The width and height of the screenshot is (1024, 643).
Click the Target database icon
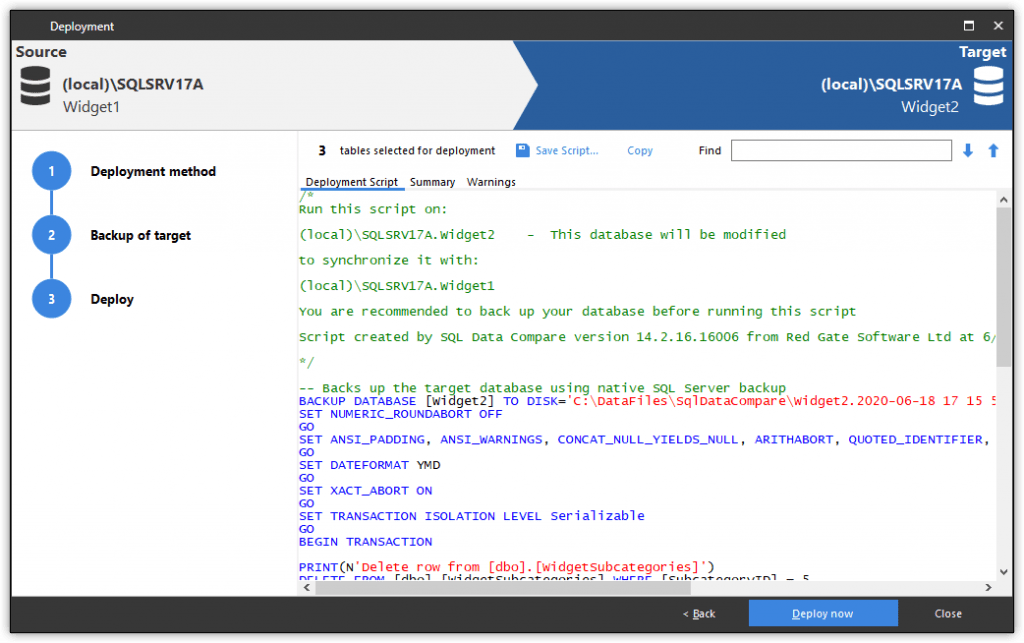click(x=988, y=86)
